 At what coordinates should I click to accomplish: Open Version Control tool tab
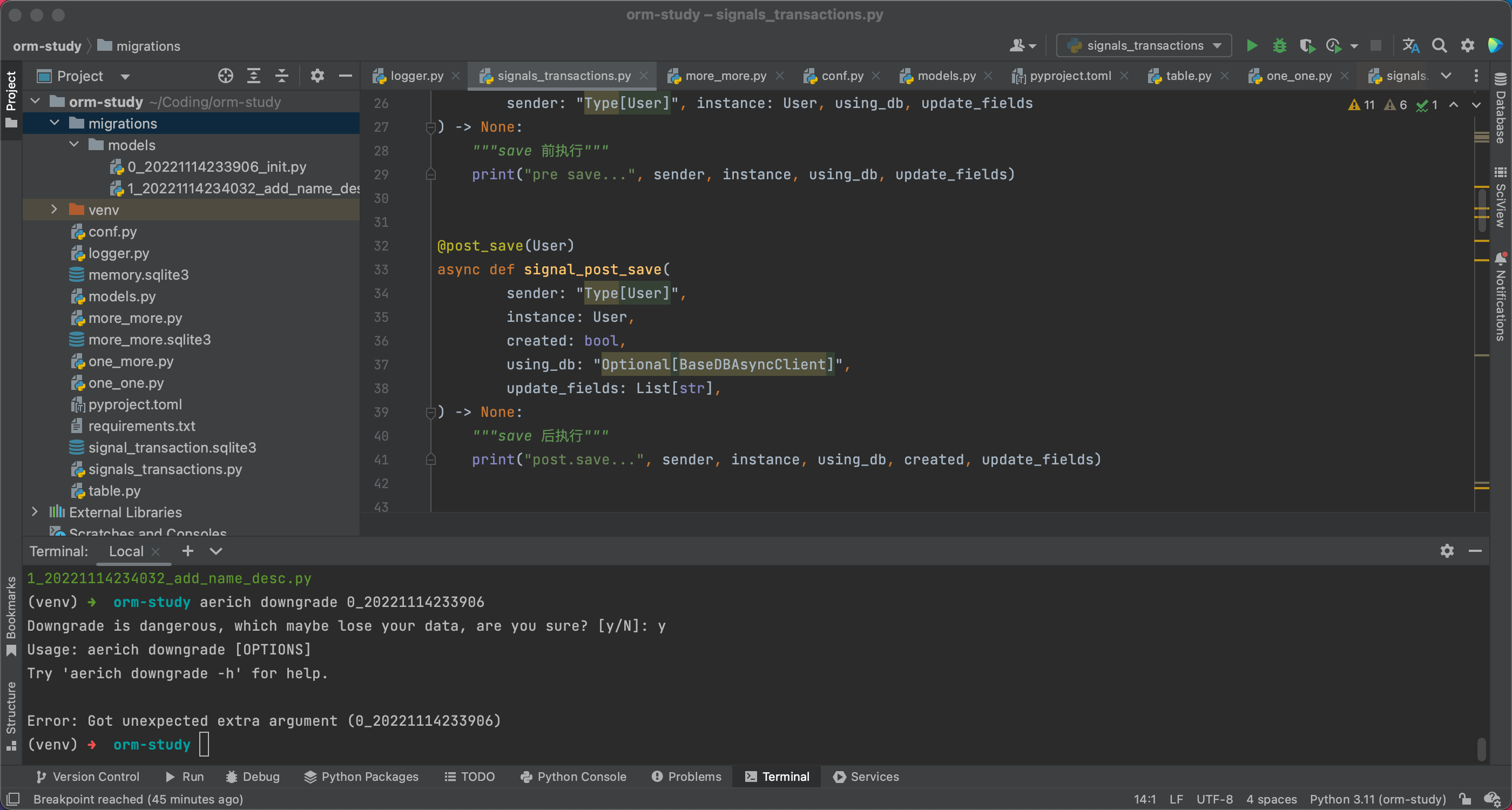(88, 776)
